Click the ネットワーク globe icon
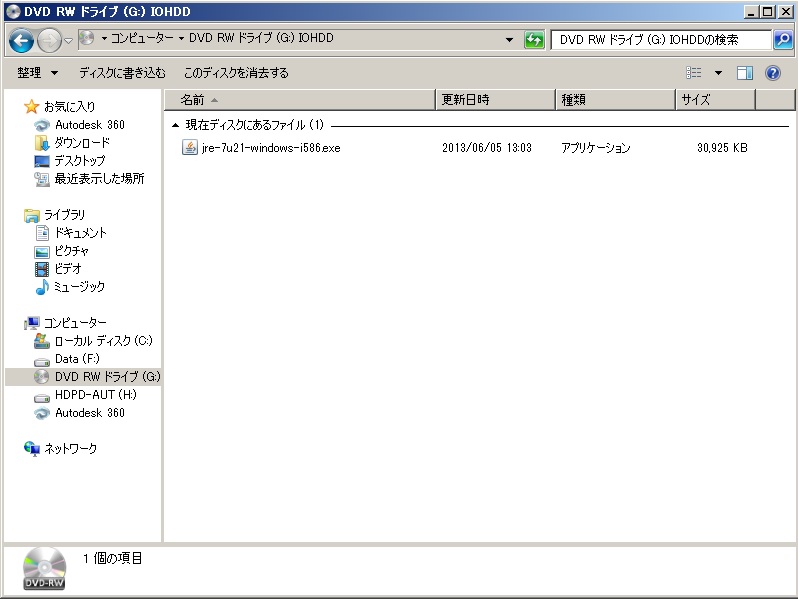The width and height of the screenshot is (798, 599). [32, 449]
